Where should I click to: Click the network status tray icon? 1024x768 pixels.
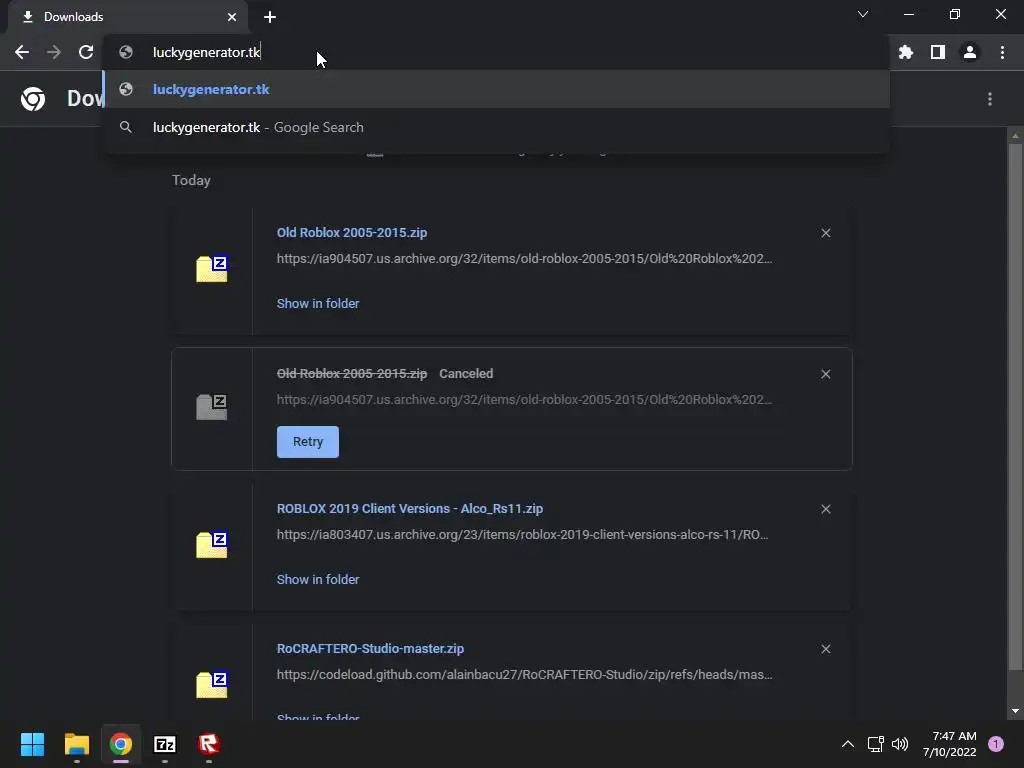coord(876,744)
